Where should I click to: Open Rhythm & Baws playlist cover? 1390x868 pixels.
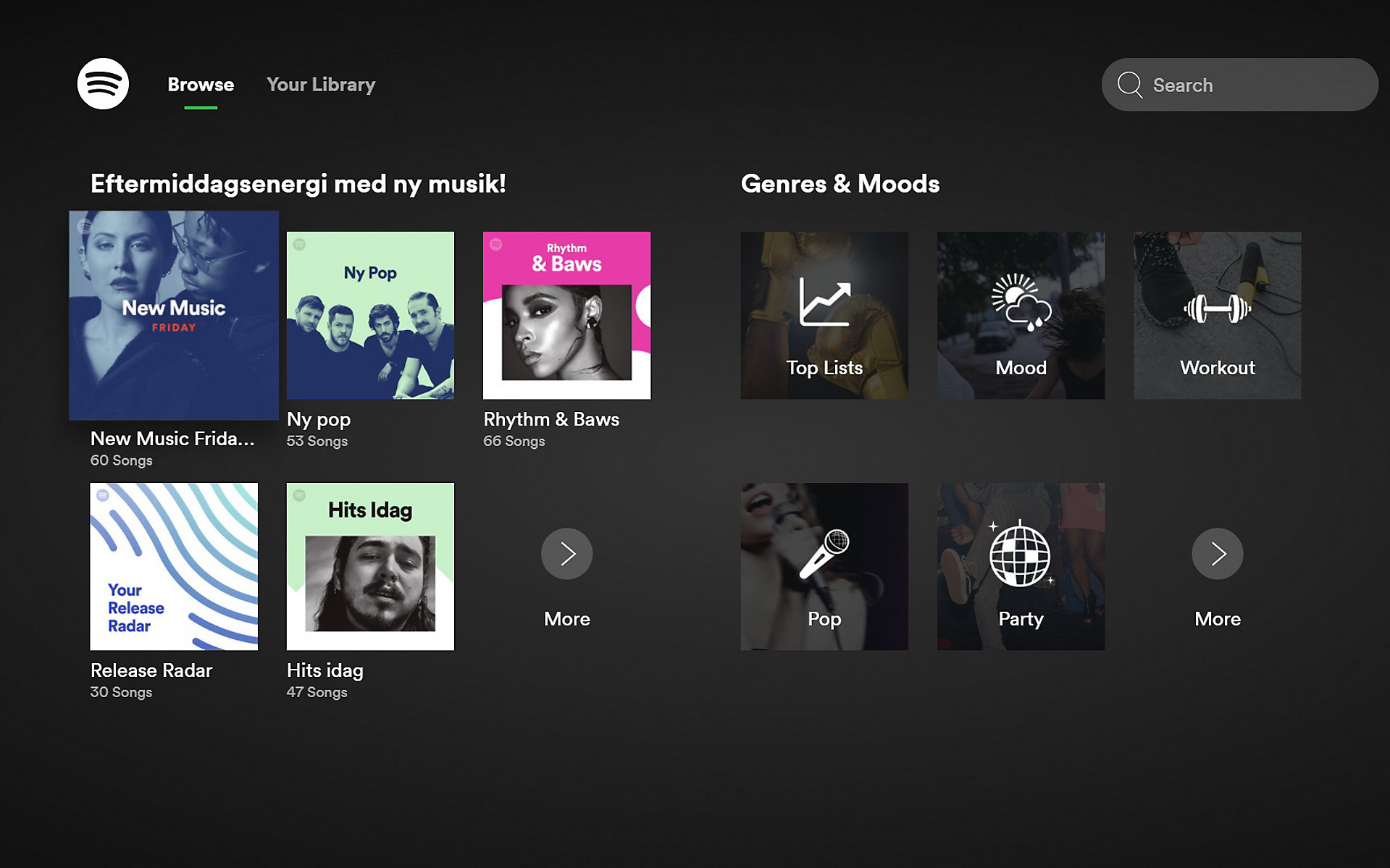pos(566,315)
